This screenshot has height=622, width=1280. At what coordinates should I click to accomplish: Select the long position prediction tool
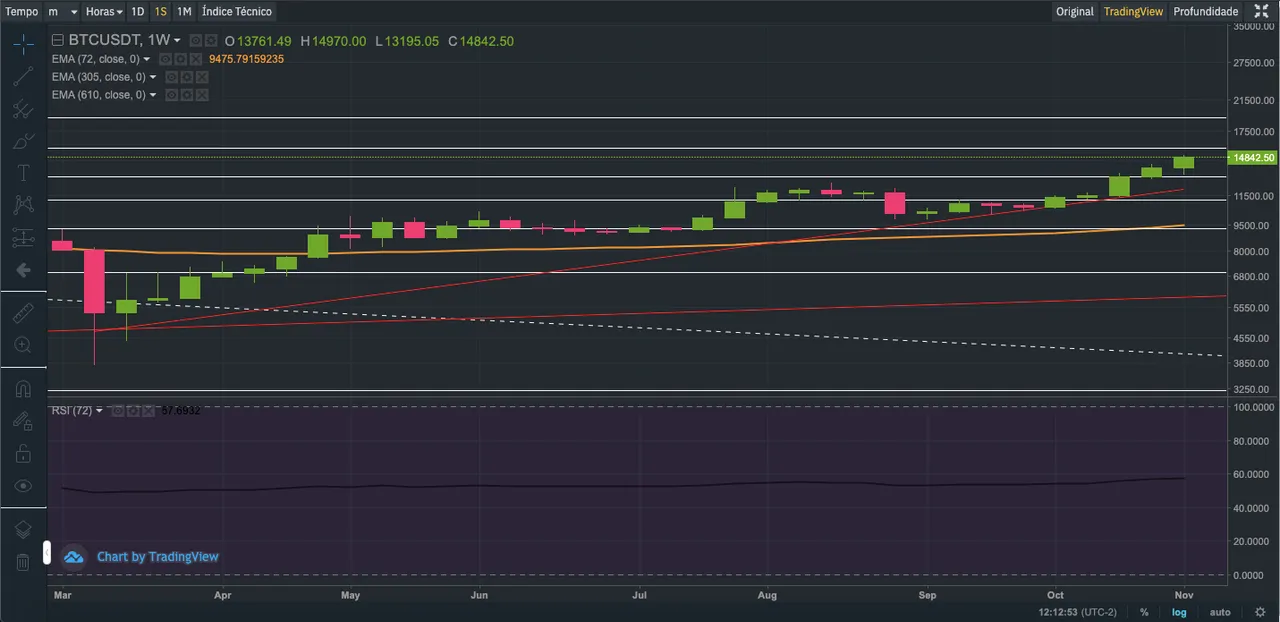[23, 238]
